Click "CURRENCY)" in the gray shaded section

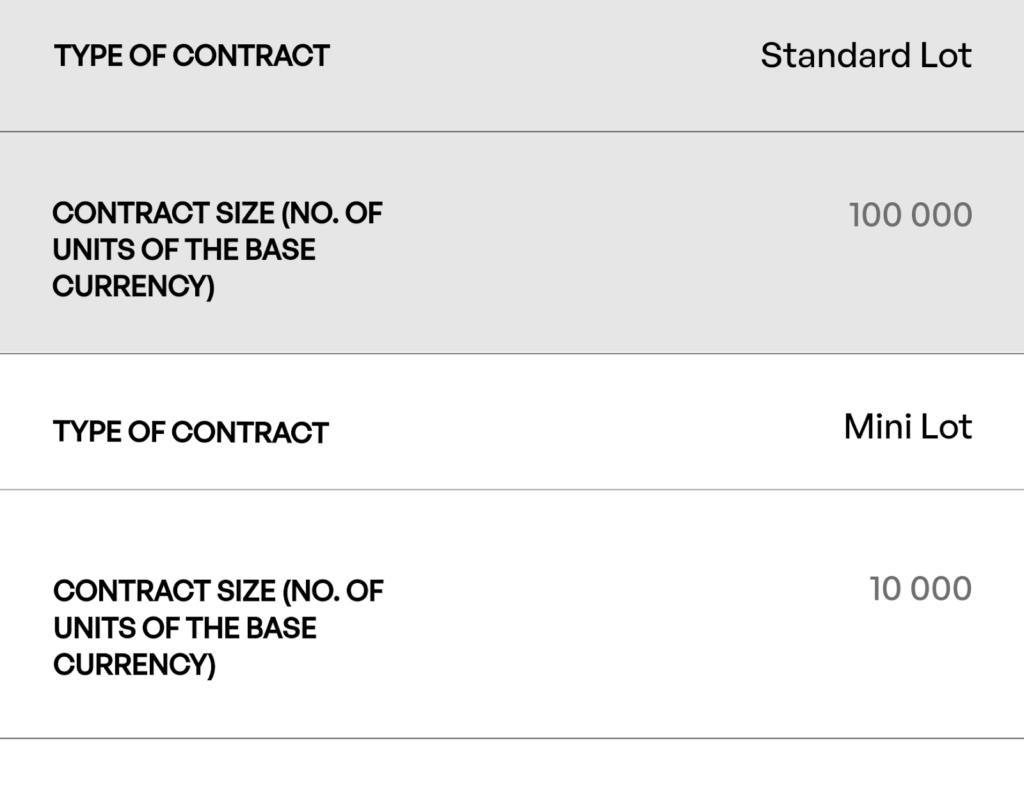tap(133, 287)
